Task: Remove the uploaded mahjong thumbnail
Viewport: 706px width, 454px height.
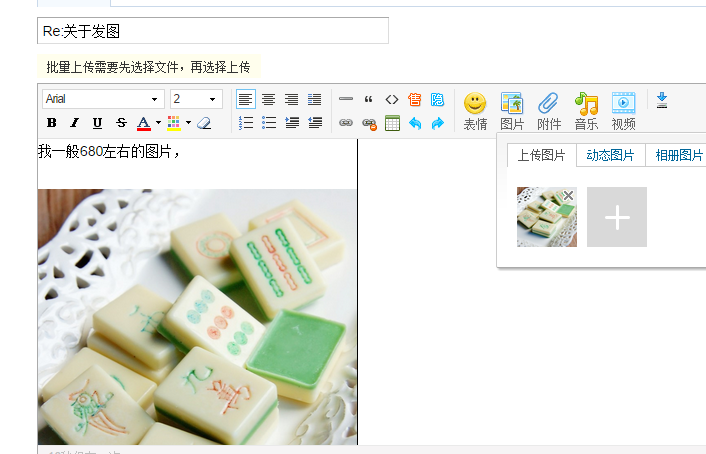Action: (568, 195)
